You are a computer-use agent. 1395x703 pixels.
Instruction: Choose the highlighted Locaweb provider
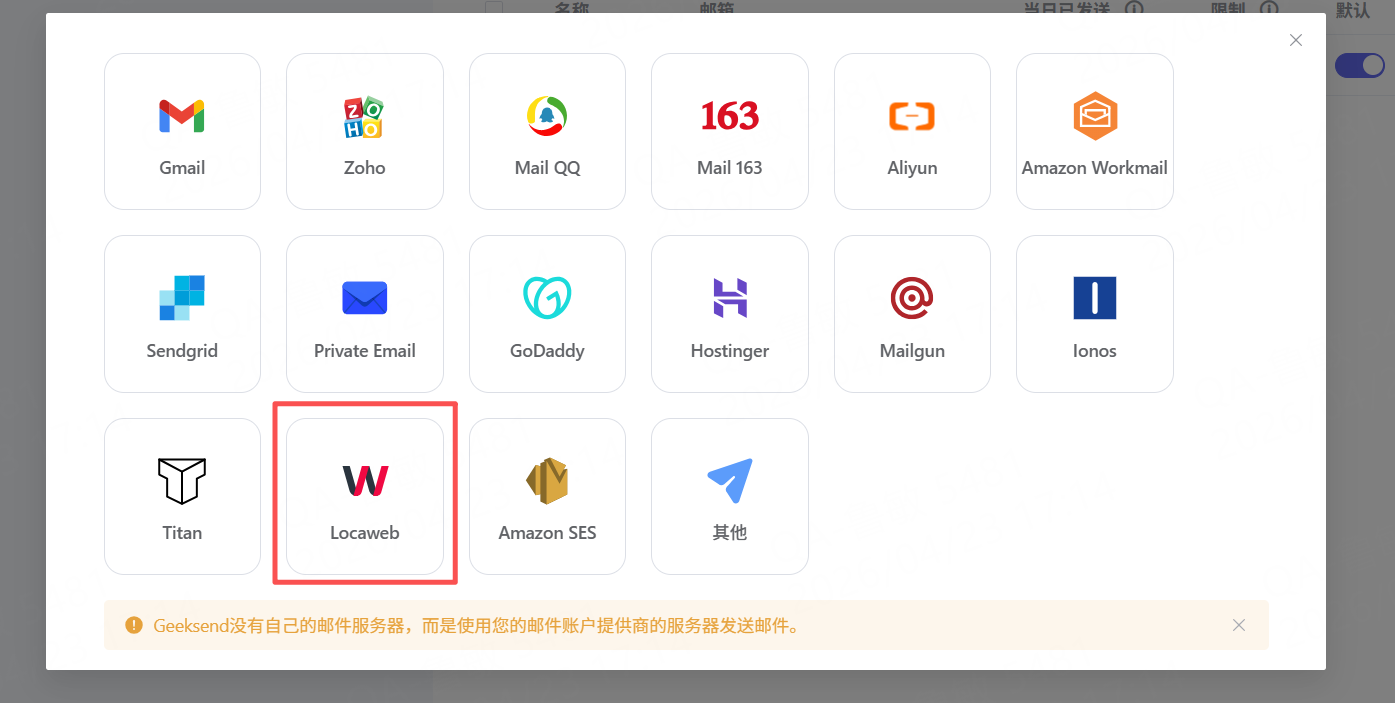364,496
